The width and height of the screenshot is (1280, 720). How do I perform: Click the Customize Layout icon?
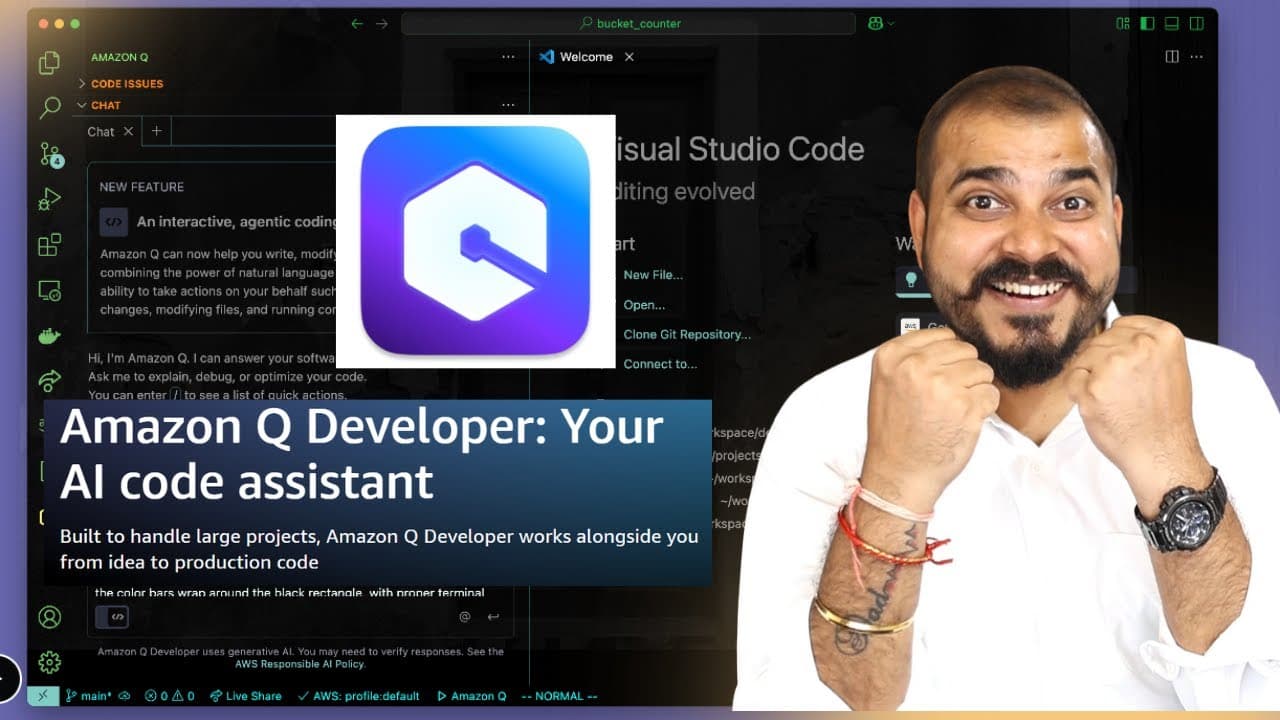click(x=1123, y=23)
